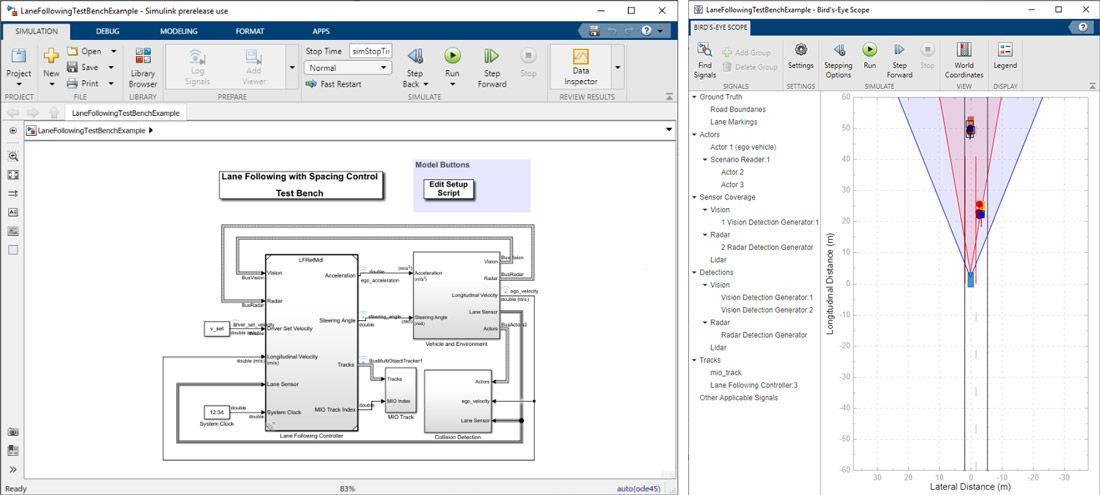Collapse the Ground Truth tree node
Viewport: 1100px width, 495px height.
pyautogui.click(x=694, y=97)
